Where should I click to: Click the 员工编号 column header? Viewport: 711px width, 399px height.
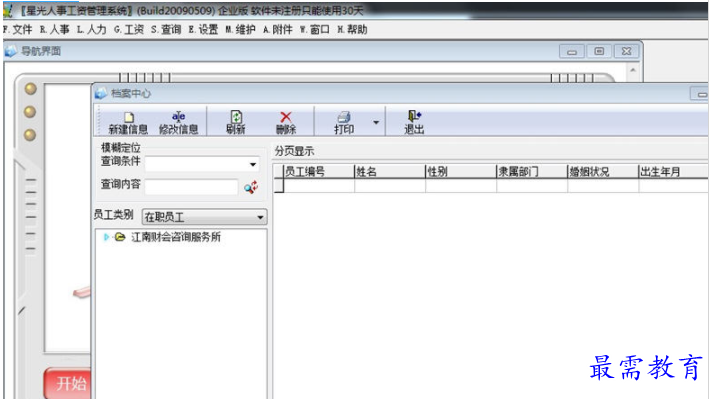click(319, 171)
